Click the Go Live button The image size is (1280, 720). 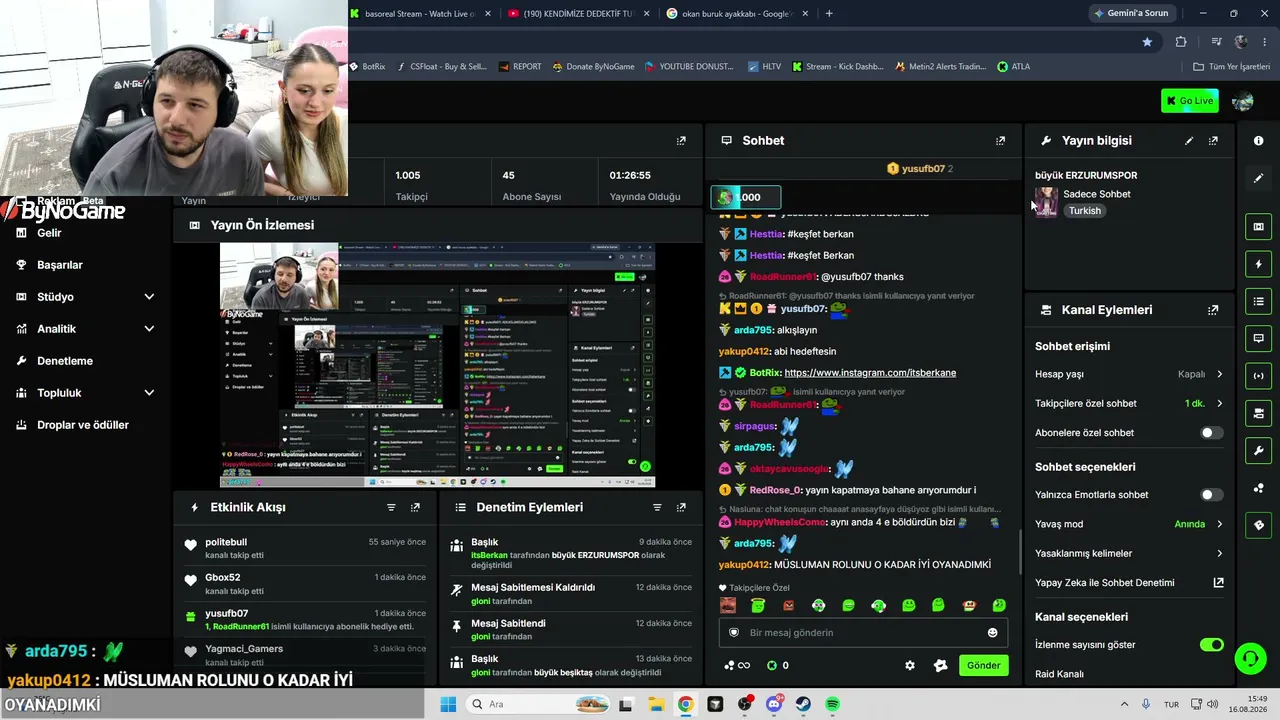tap(1190, 101)
